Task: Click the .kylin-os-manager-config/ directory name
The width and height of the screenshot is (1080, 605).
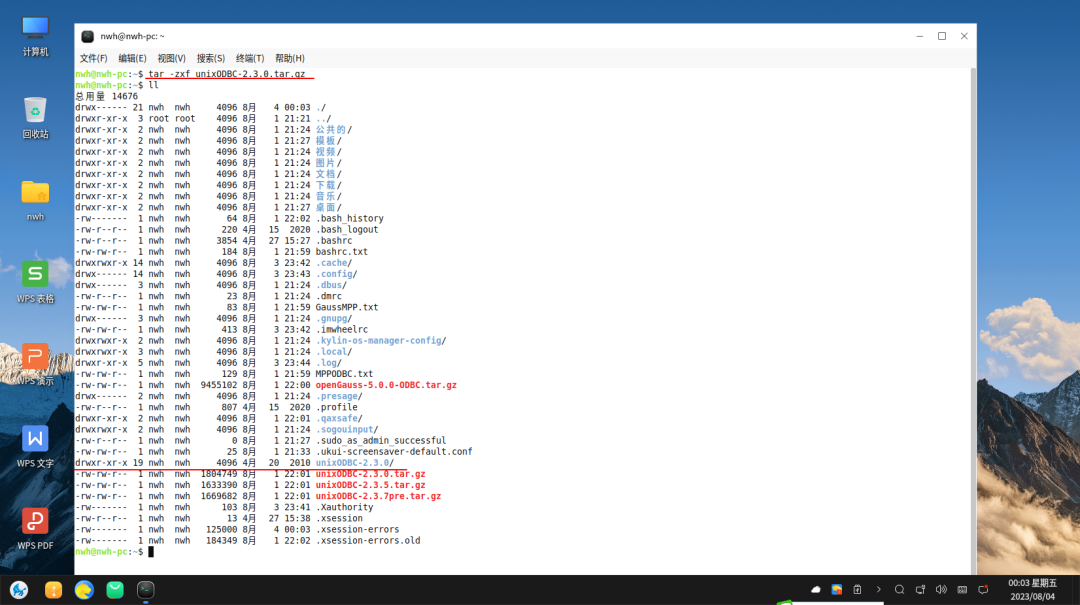Action: (x=381, y=340)
